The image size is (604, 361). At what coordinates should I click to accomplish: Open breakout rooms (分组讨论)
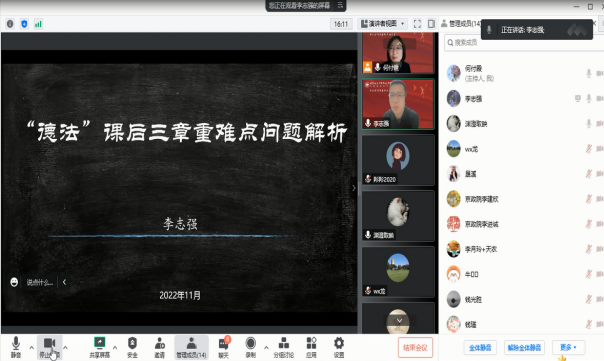[x=284, y=347]
